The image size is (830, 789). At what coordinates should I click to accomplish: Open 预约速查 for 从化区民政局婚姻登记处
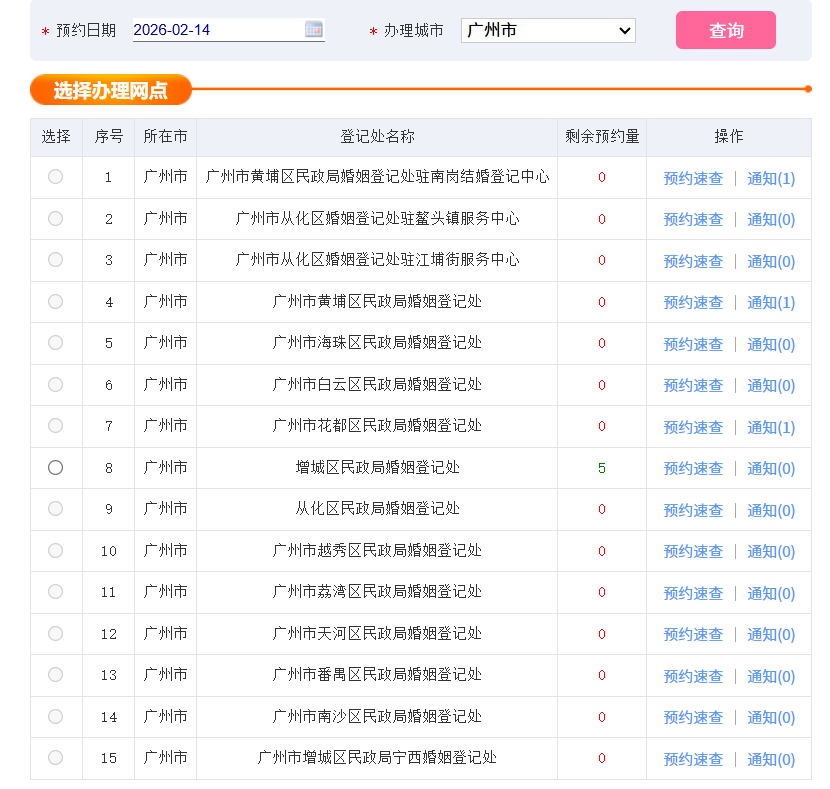click(693, 509)
